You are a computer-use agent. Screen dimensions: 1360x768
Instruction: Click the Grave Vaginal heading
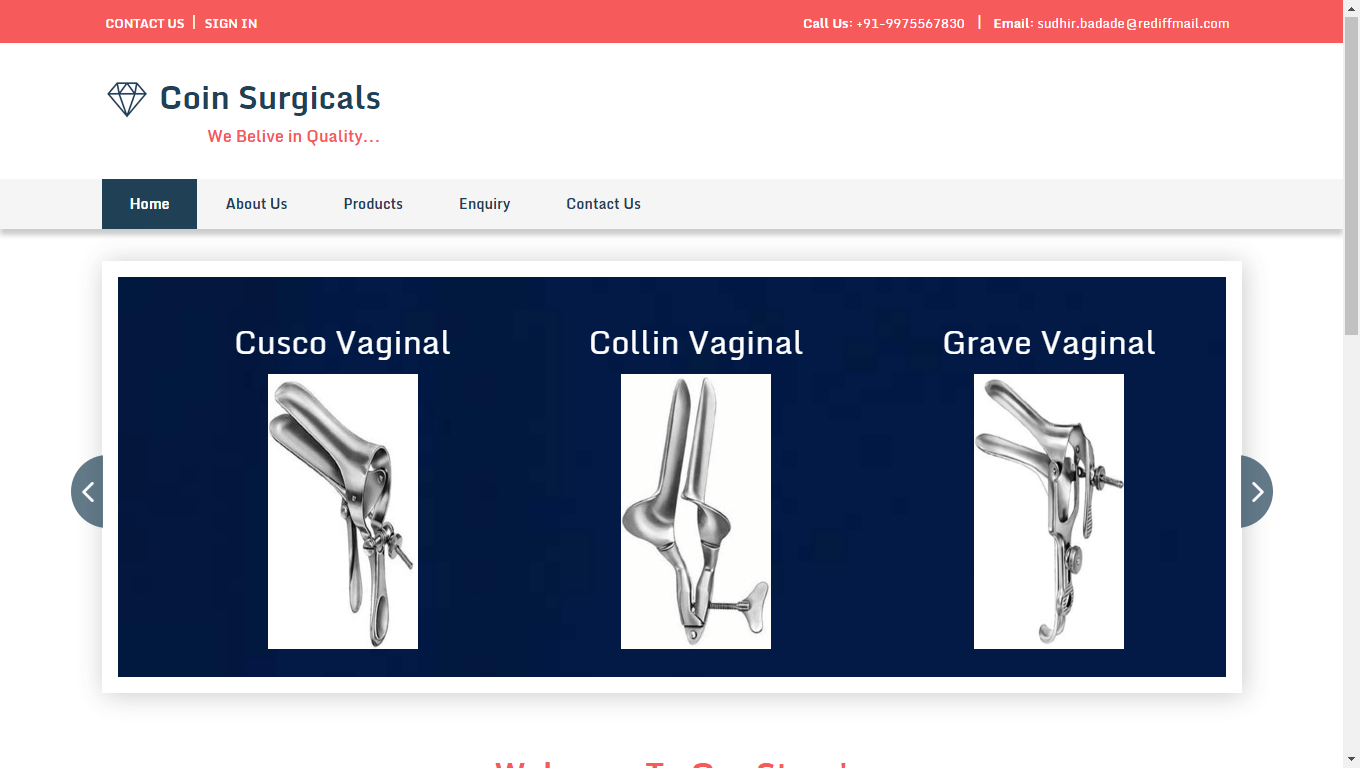1049,343
